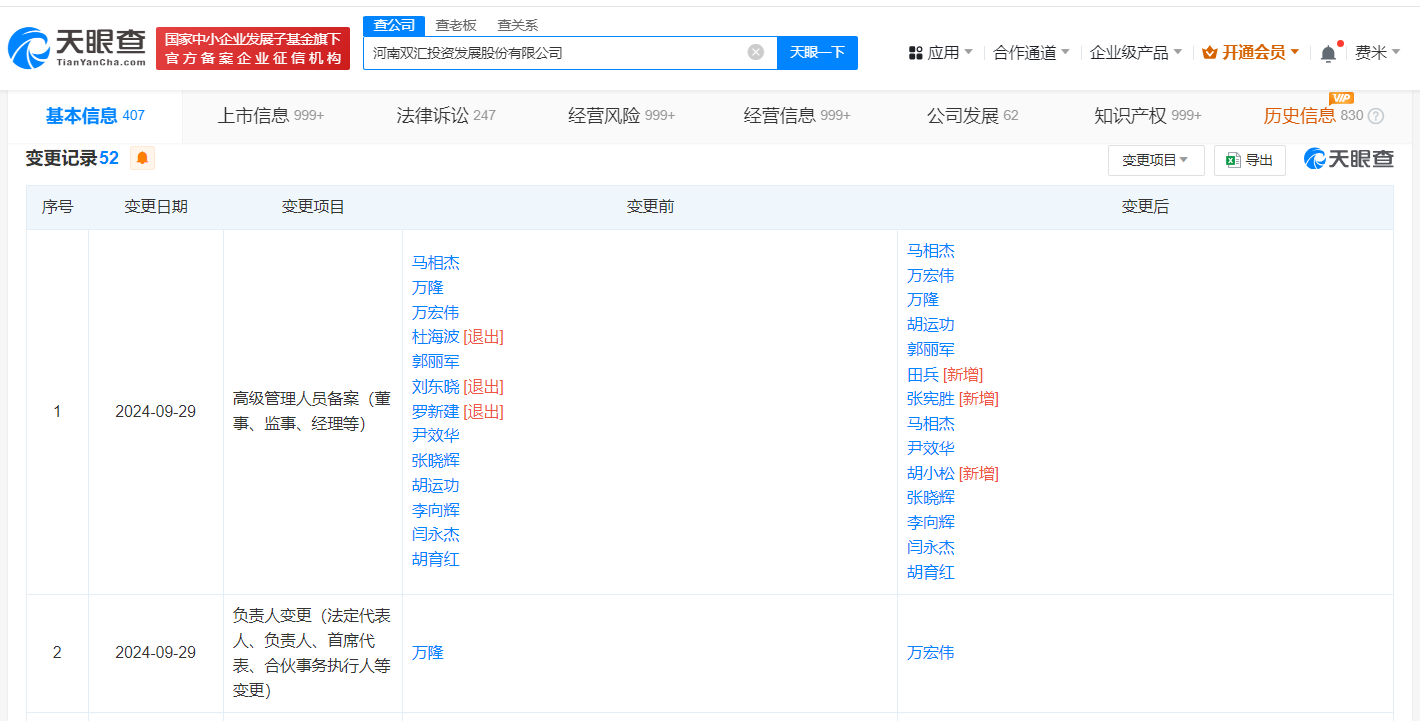Click the 变更前 column header
The image size is (1420, 721).
pyautogui.click(x=650, y=207)
